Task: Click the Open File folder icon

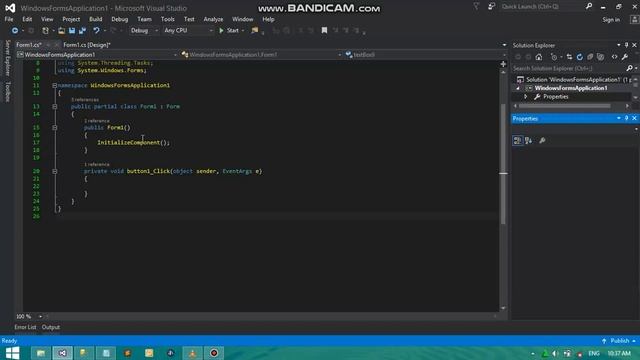Action: click(61, 31)
